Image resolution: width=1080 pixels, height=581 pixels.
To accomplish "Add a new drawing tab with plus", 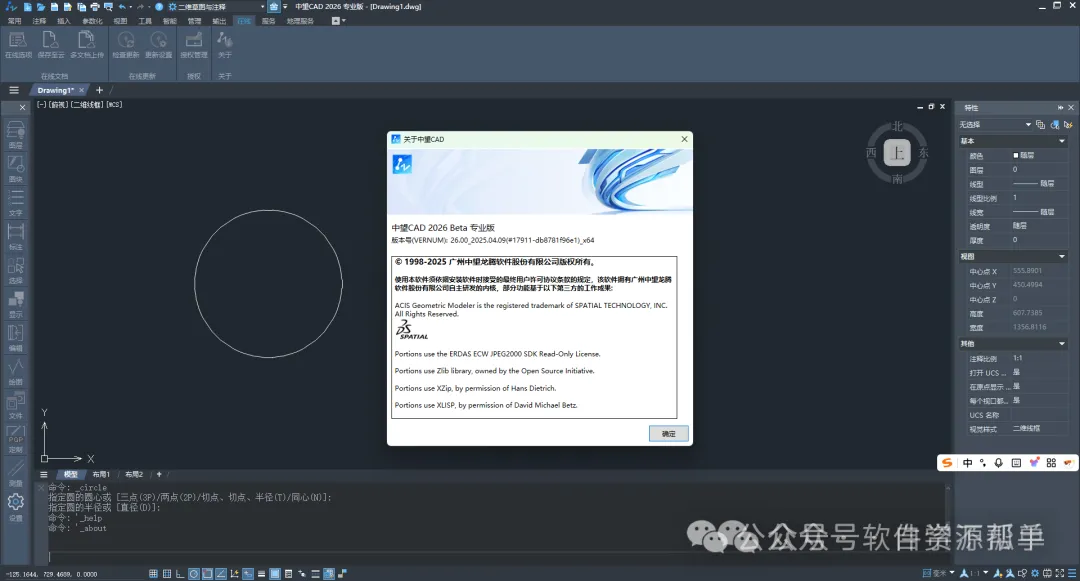I will [99, 90].
